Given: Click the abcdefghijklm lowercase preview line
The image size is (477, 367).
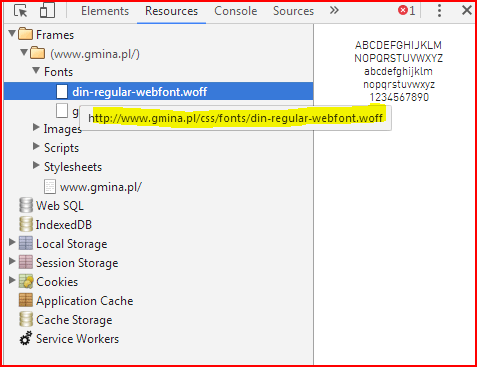Looking at the screenshot, I should tap(398, 71).
